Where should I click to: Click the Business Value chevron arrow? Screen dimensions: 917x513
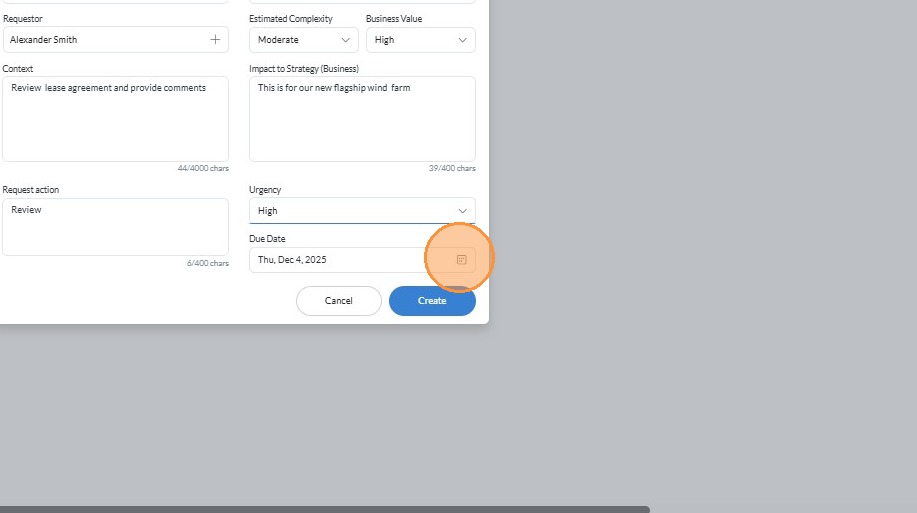[x=462, y=40]
